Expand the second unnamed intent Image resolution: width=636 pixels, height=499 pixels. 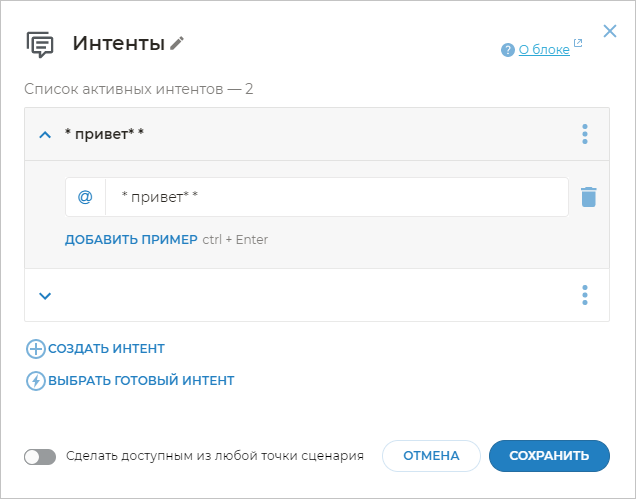44,295
